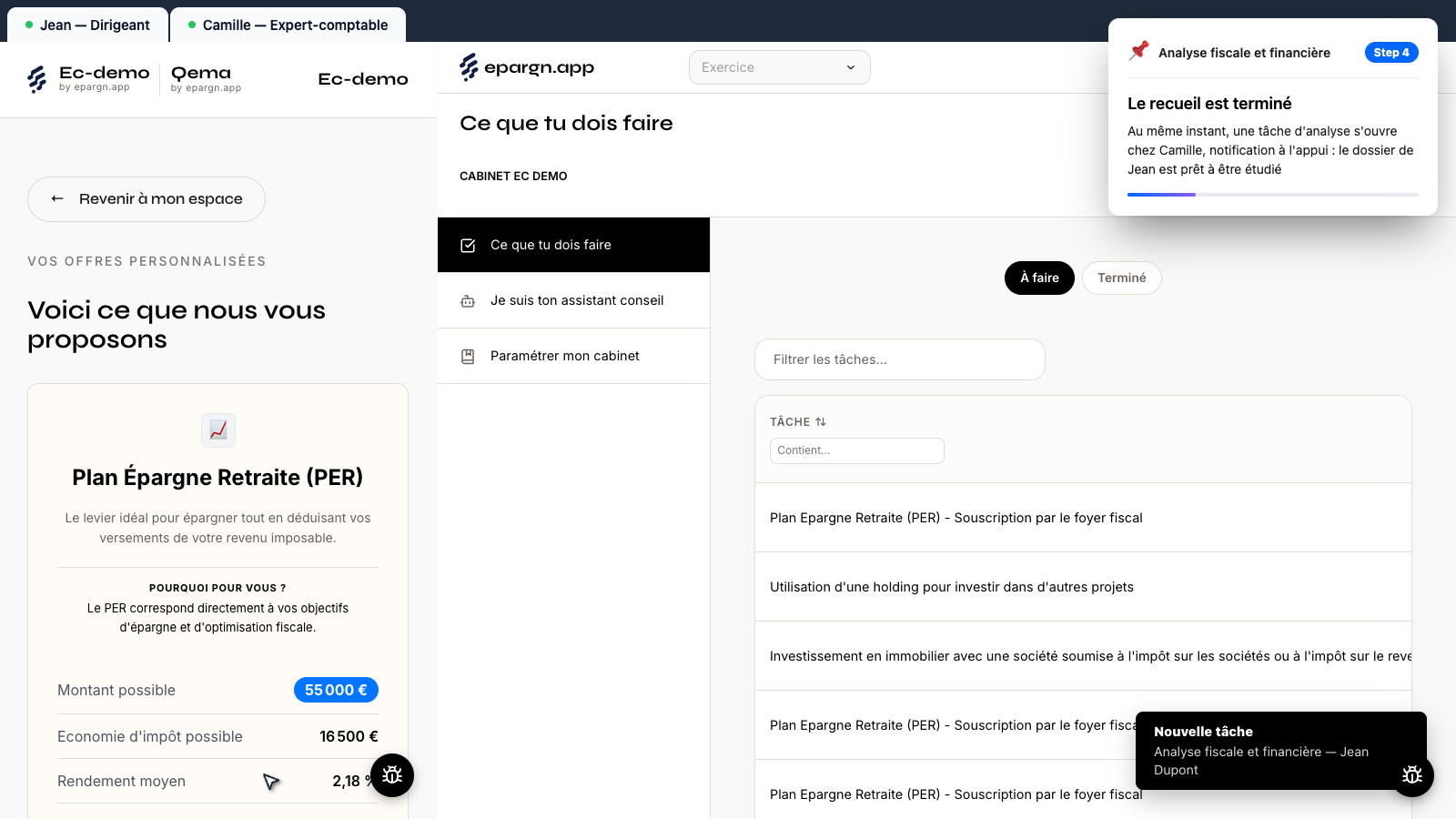This screenshot has height=819, width=1456.
Task: Click the epargn.app logo in Camille's header
Action: click(x=527, y=67)
